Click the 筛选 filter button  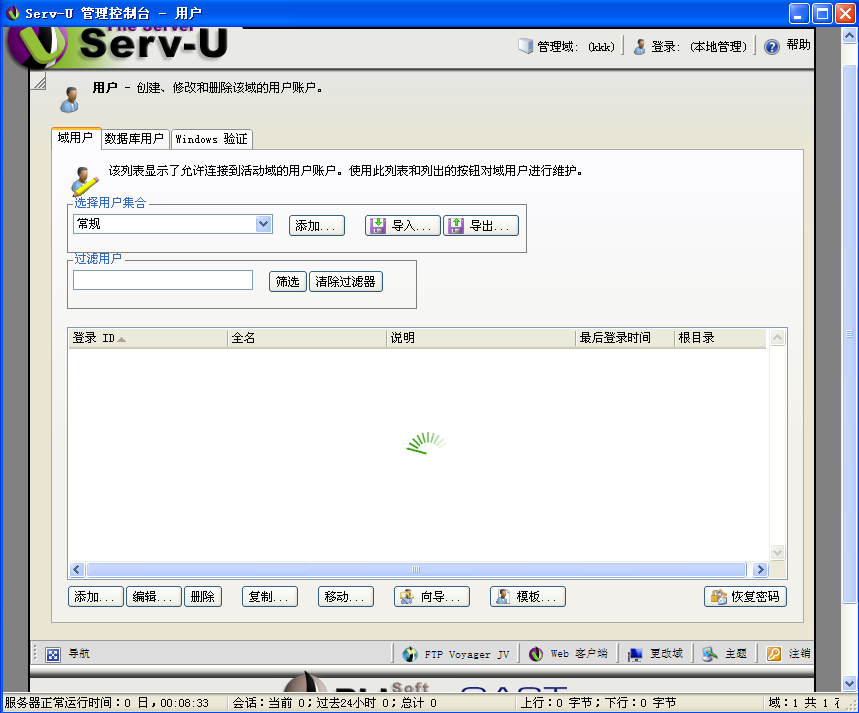click(x=288, y=282)
